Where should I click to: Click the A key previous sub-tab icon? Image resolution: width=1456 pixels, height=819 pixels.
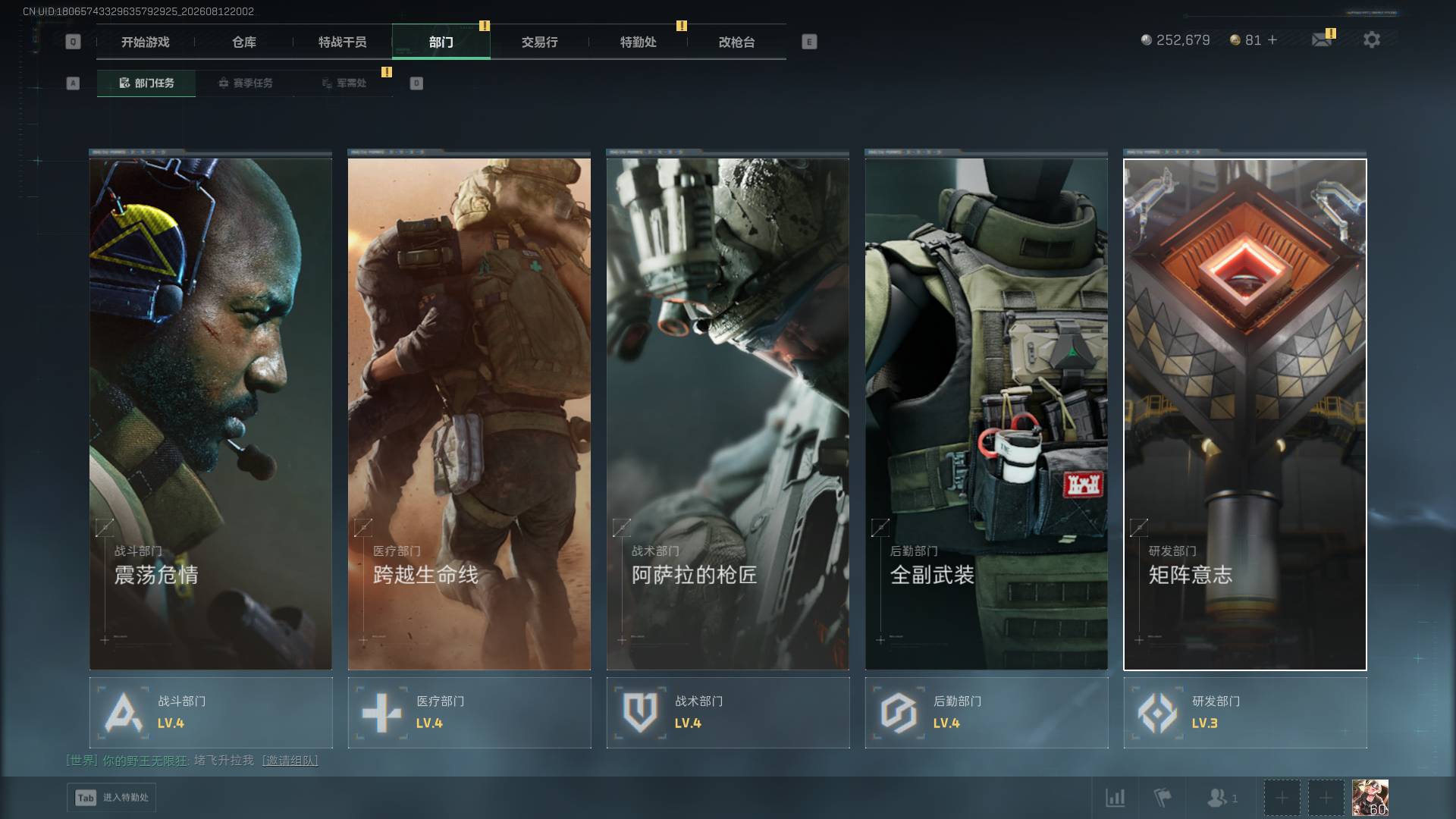tap(73, 83)
